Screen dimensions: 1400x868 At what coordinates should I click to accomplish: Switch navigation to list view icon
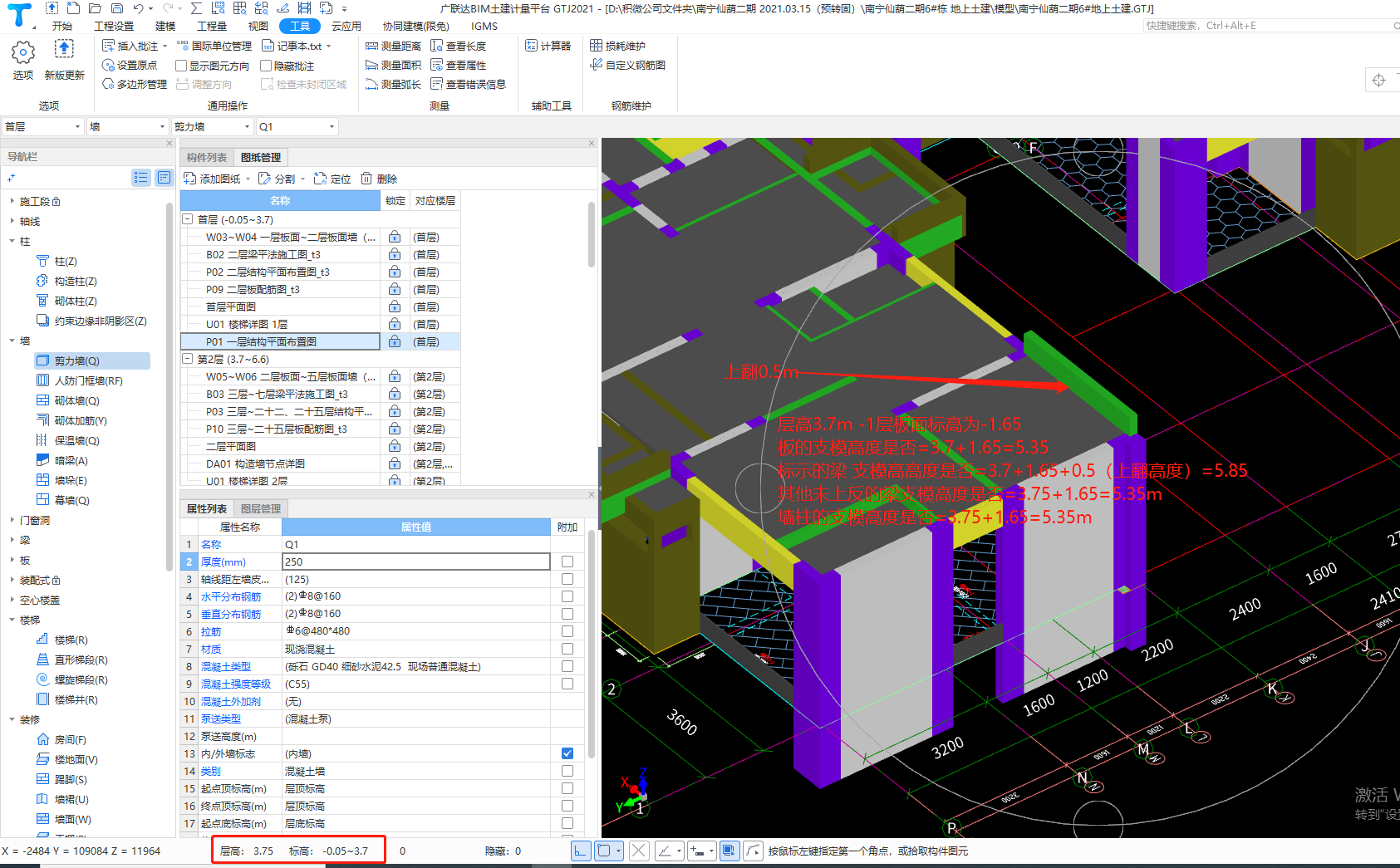[141, 177]
